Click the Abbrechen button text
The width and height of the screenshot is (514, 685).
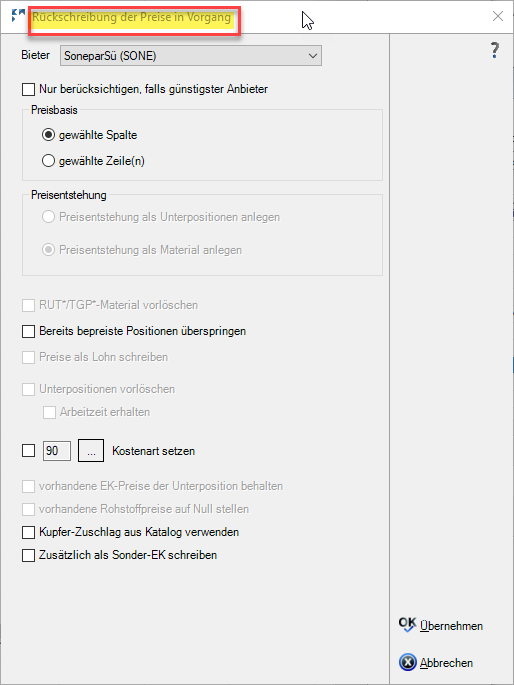[446, 663]
